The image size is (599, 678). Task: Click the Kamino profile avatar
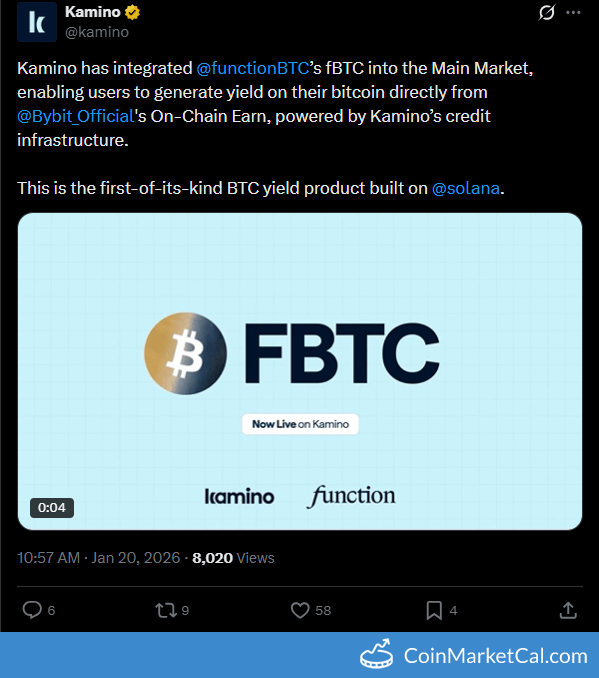(37, 22)
